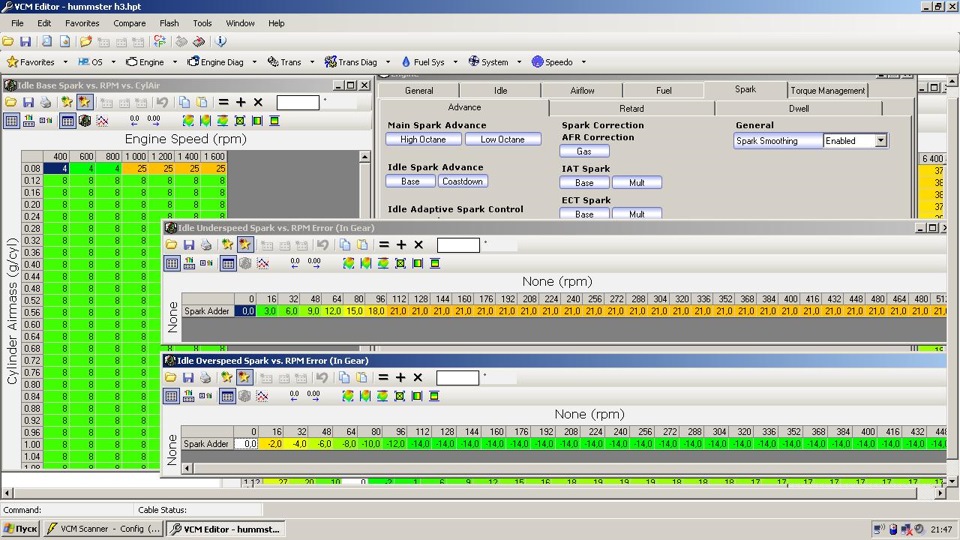Click Idle Spark Advance Base button
960x540 pixels.
[410, 181]
